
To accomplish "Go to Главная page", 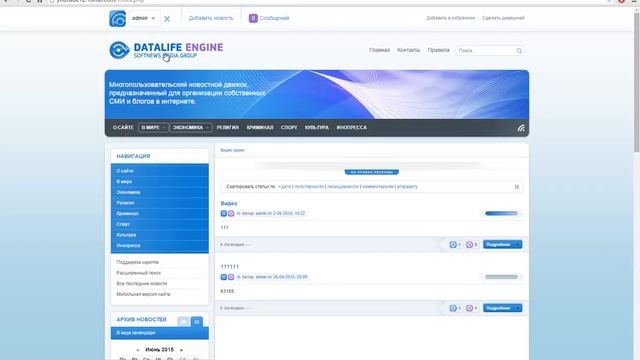I will (379, 50).
